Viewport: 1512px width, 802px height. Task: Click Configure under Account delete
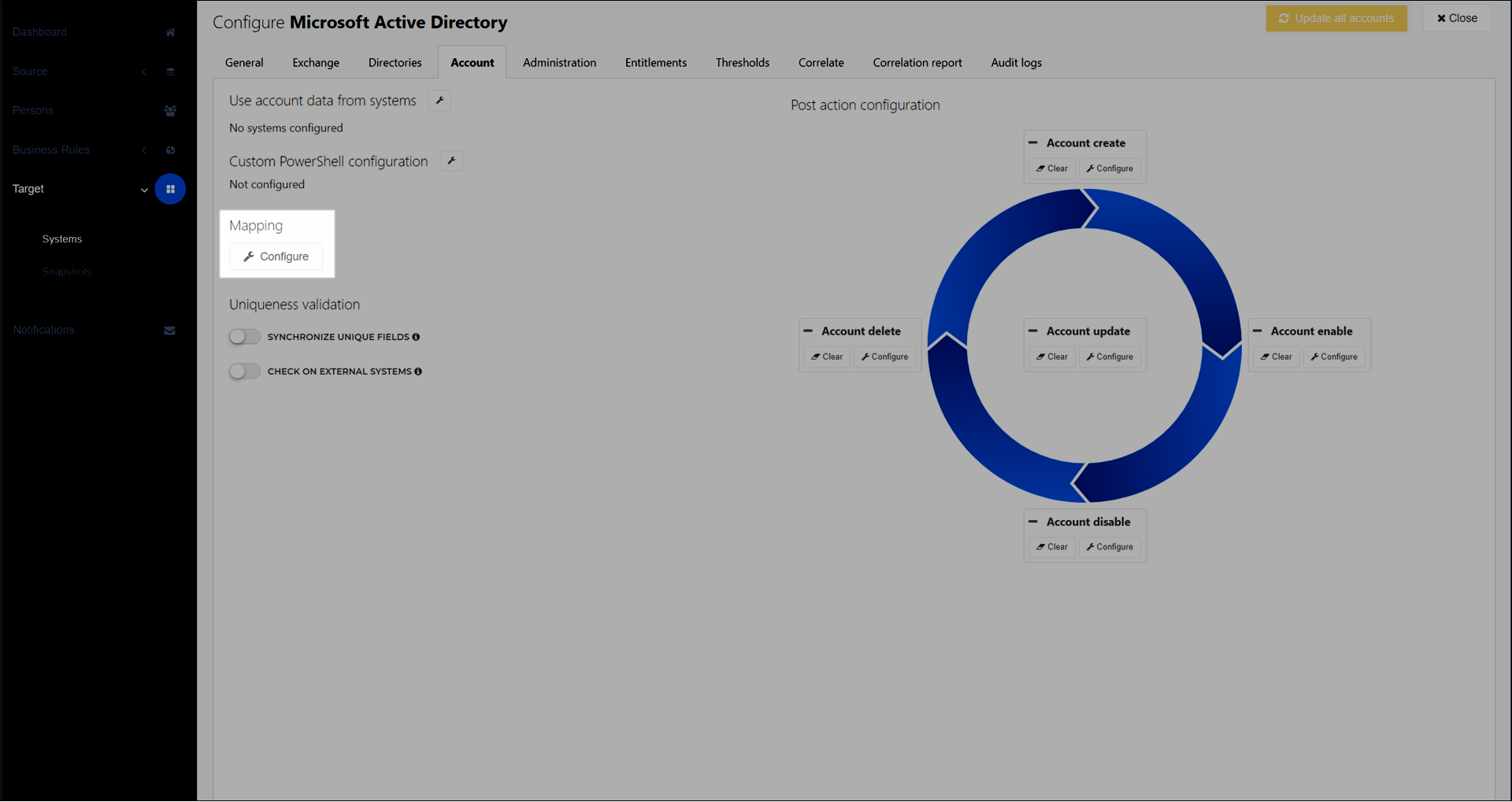point(885,357)
